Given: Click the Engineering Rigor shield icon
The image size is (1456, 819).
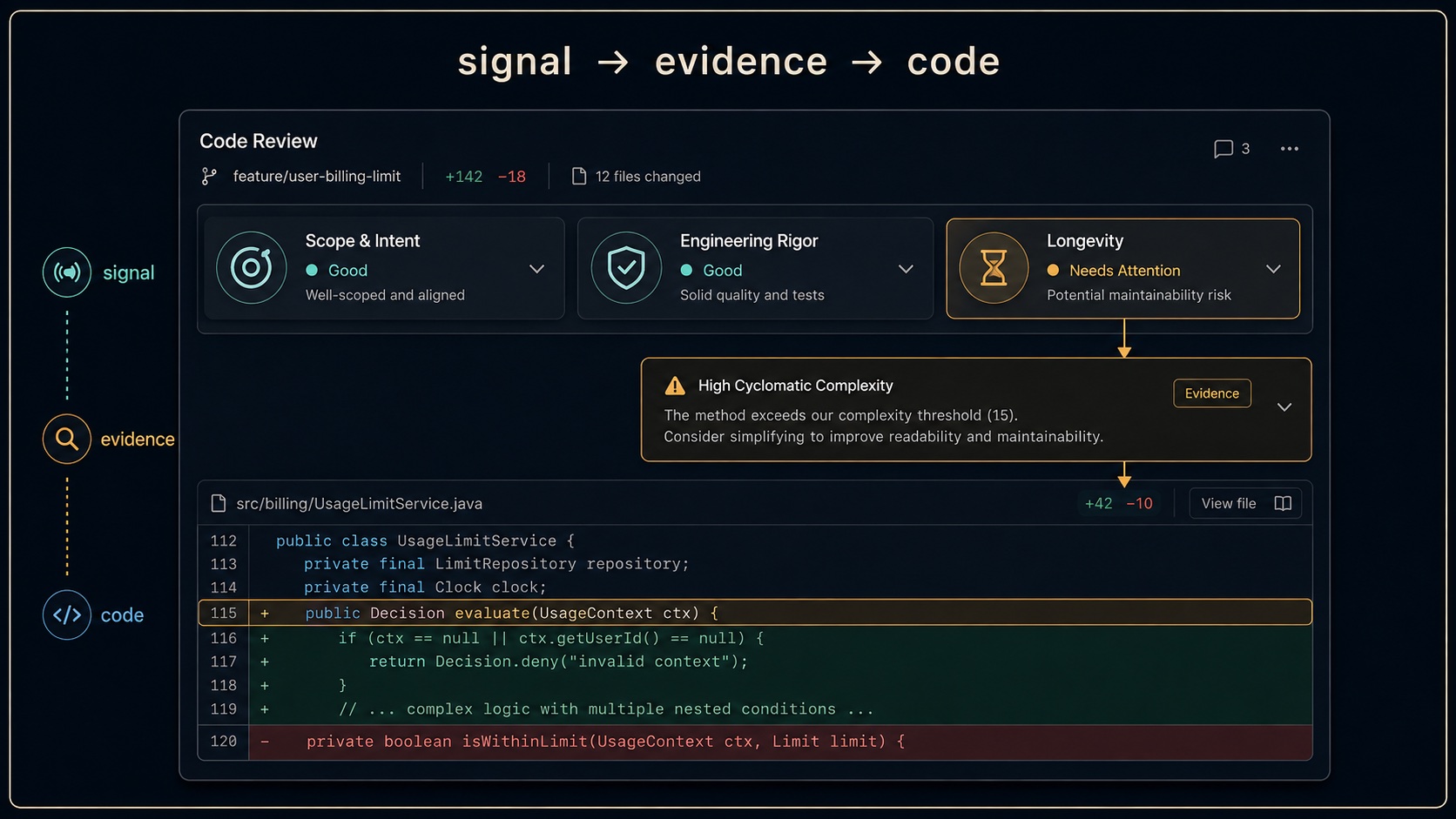Looking at the screenshot, I should 626,268.
